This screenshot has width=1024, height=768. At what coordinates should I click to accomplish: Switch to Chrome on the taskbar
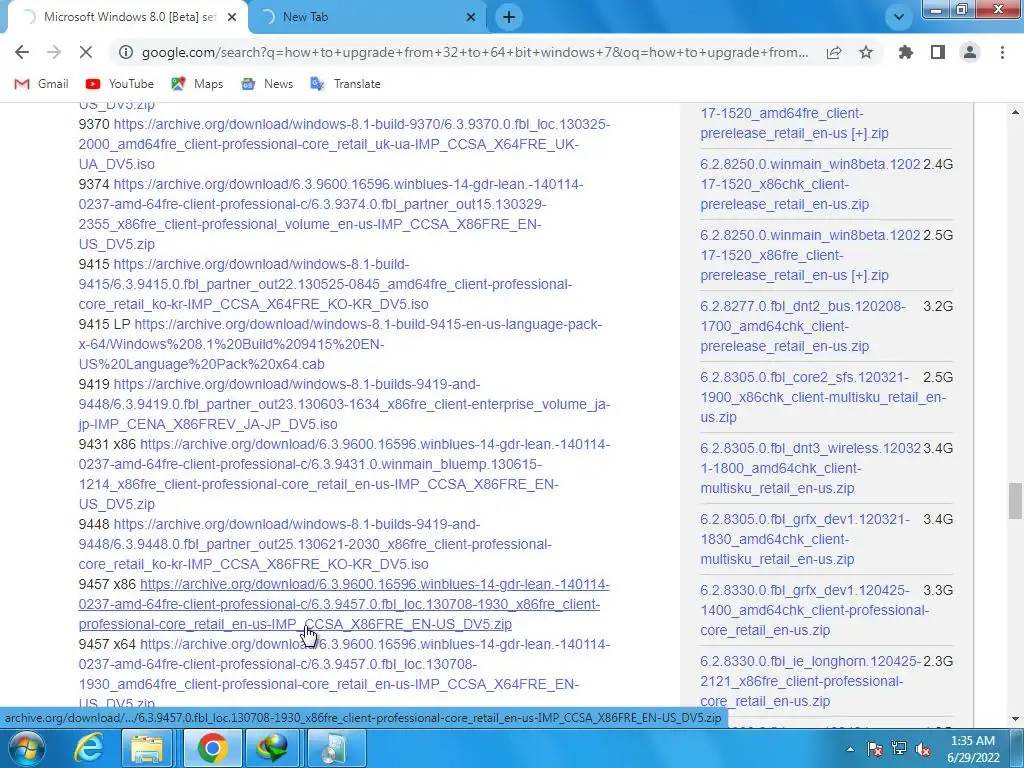point(212,748)
